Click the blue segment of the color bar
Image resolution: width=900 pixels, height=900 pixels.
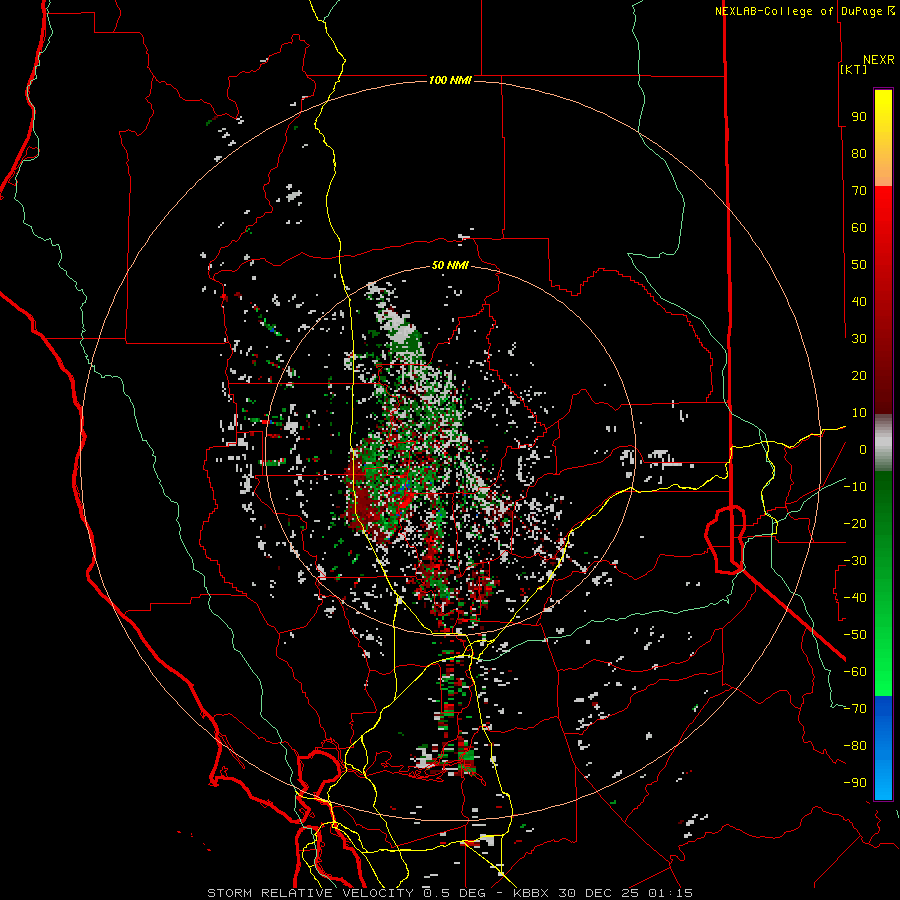(883, 747)
